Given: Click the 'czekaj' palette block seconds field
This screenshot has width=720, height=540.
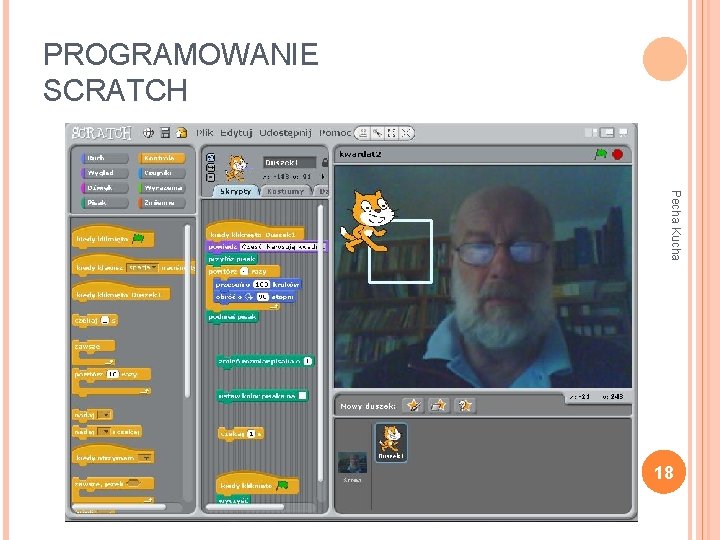Looking at the screenshot, I should 105,321.
